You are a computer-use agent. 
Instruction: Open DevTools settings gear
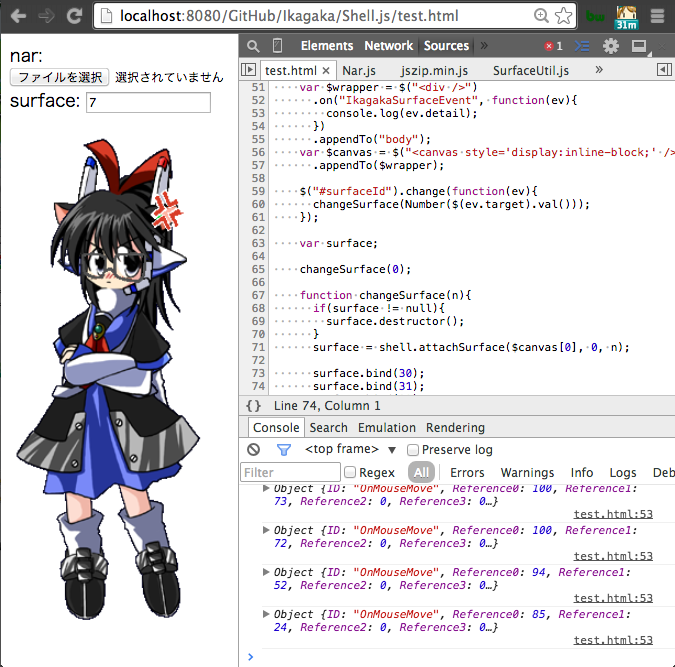[x=610, y=46]
